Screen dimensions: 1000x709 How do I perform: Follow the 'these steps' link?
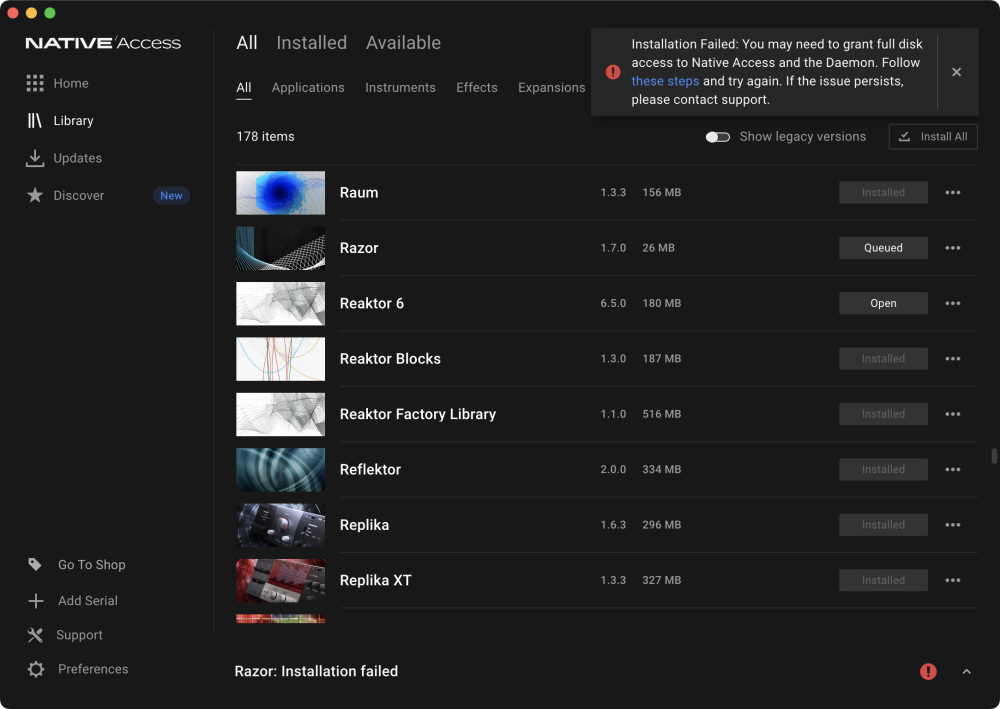(x=665, y=81)
